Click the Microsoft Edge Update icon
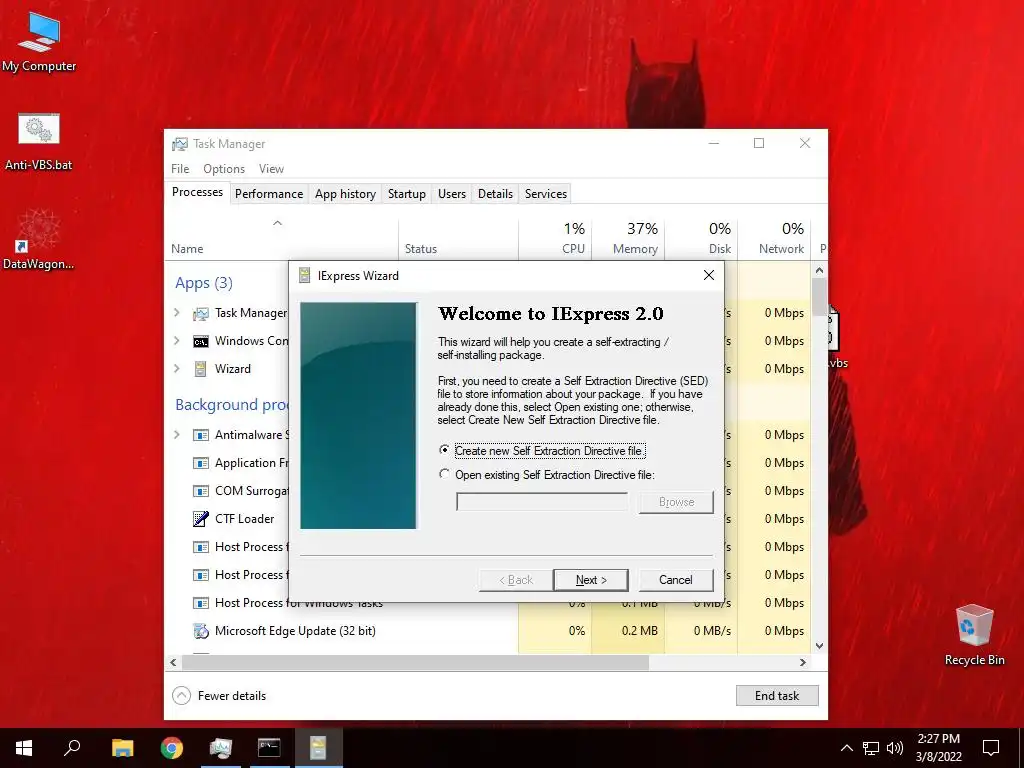Screen dimensions: 1024x768 (x=200, y=631)
